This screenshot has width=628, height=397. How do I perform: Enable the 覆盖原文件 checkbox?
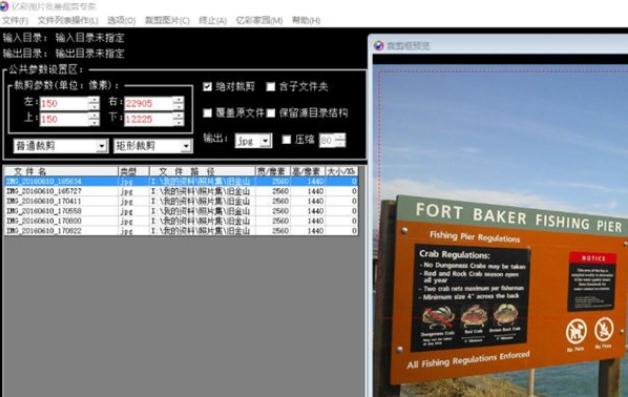coord(207,113)
